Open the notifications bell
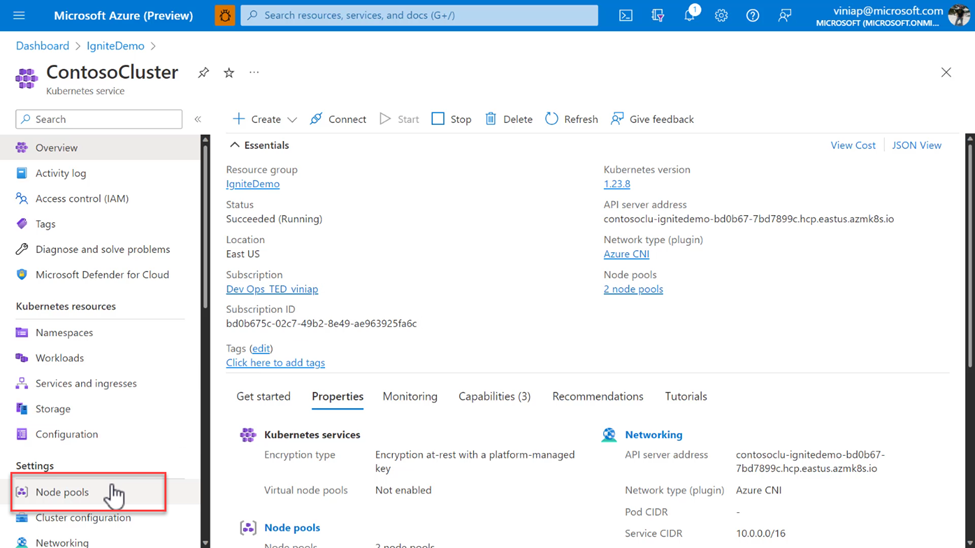975x548 pixels. (x=690, y=15)
